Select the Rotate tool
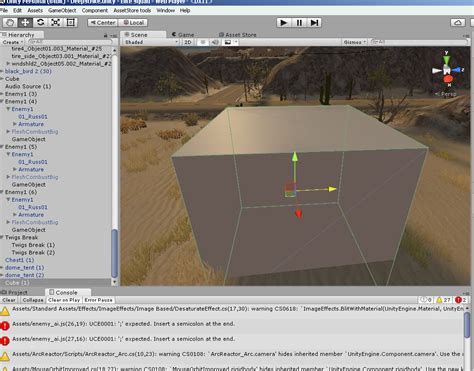474x371 pixels. click(x=40, y=23)
